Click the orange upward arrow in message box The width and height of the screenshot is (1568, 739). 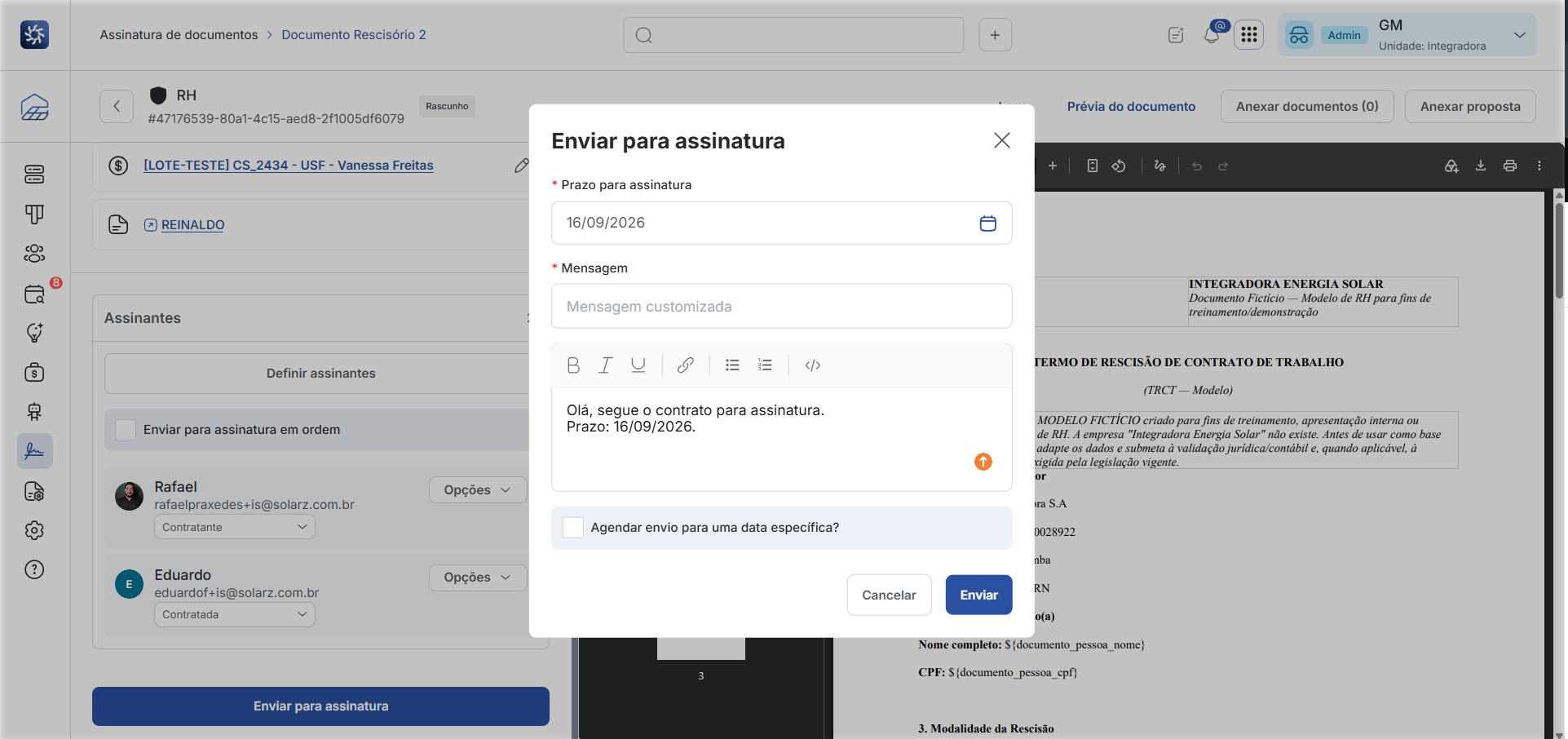(x=983, y=462)
